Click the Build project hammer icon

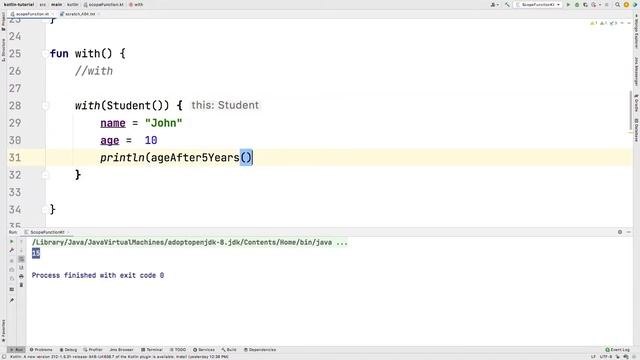[x=507, y=4]
